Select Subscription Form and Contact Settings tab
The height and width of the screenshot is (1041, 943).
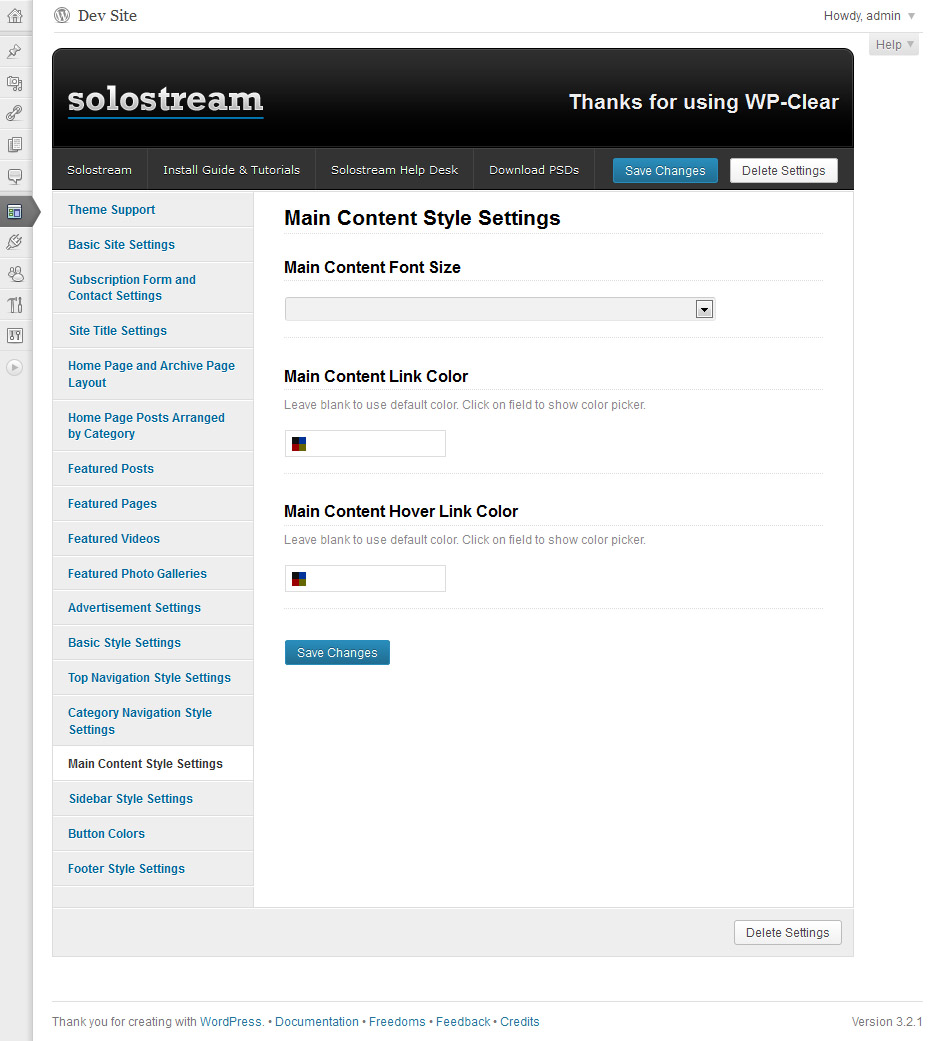(x=153, y=287)
